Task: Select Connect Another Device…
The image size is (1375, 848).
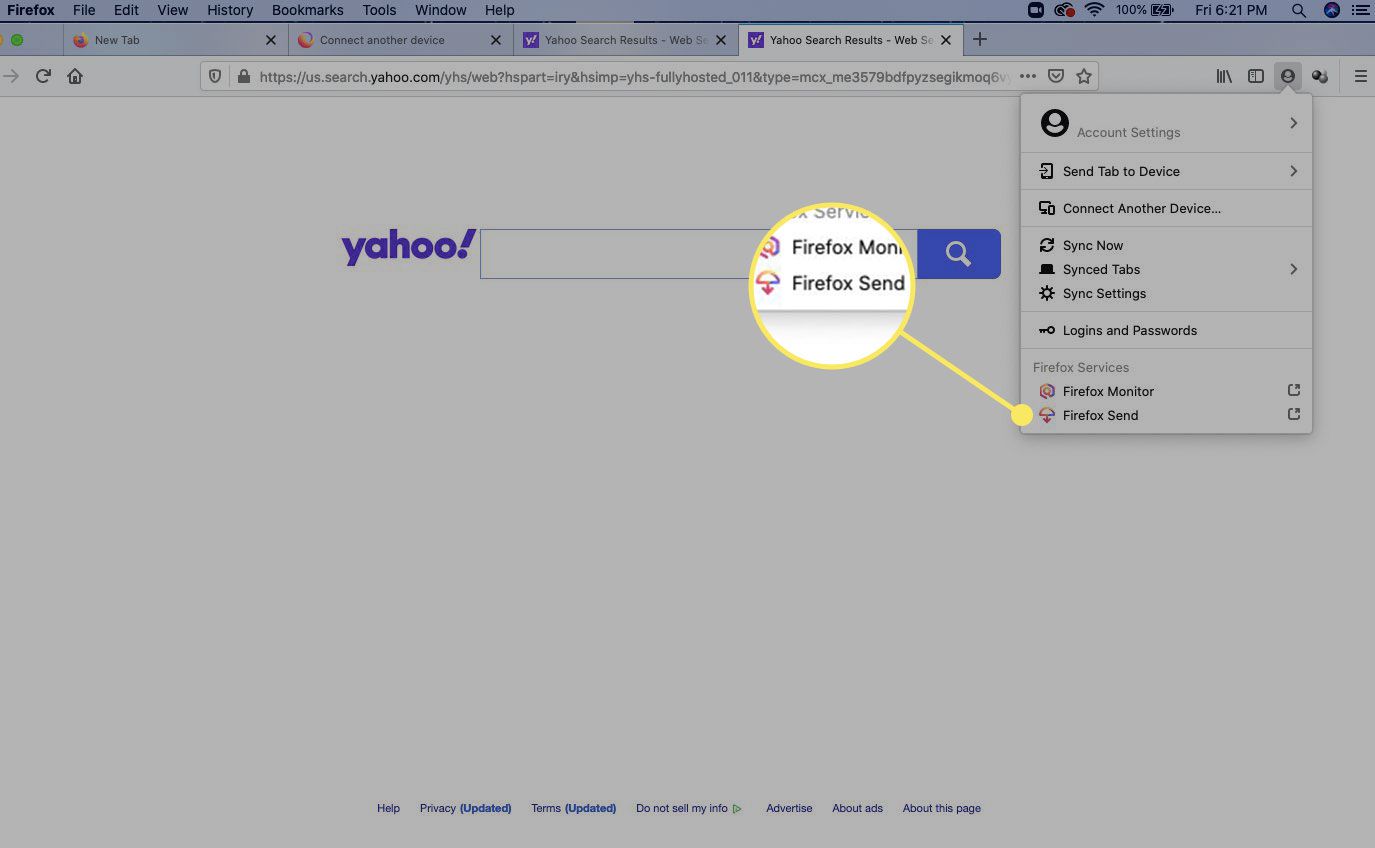Action: 1166,208
